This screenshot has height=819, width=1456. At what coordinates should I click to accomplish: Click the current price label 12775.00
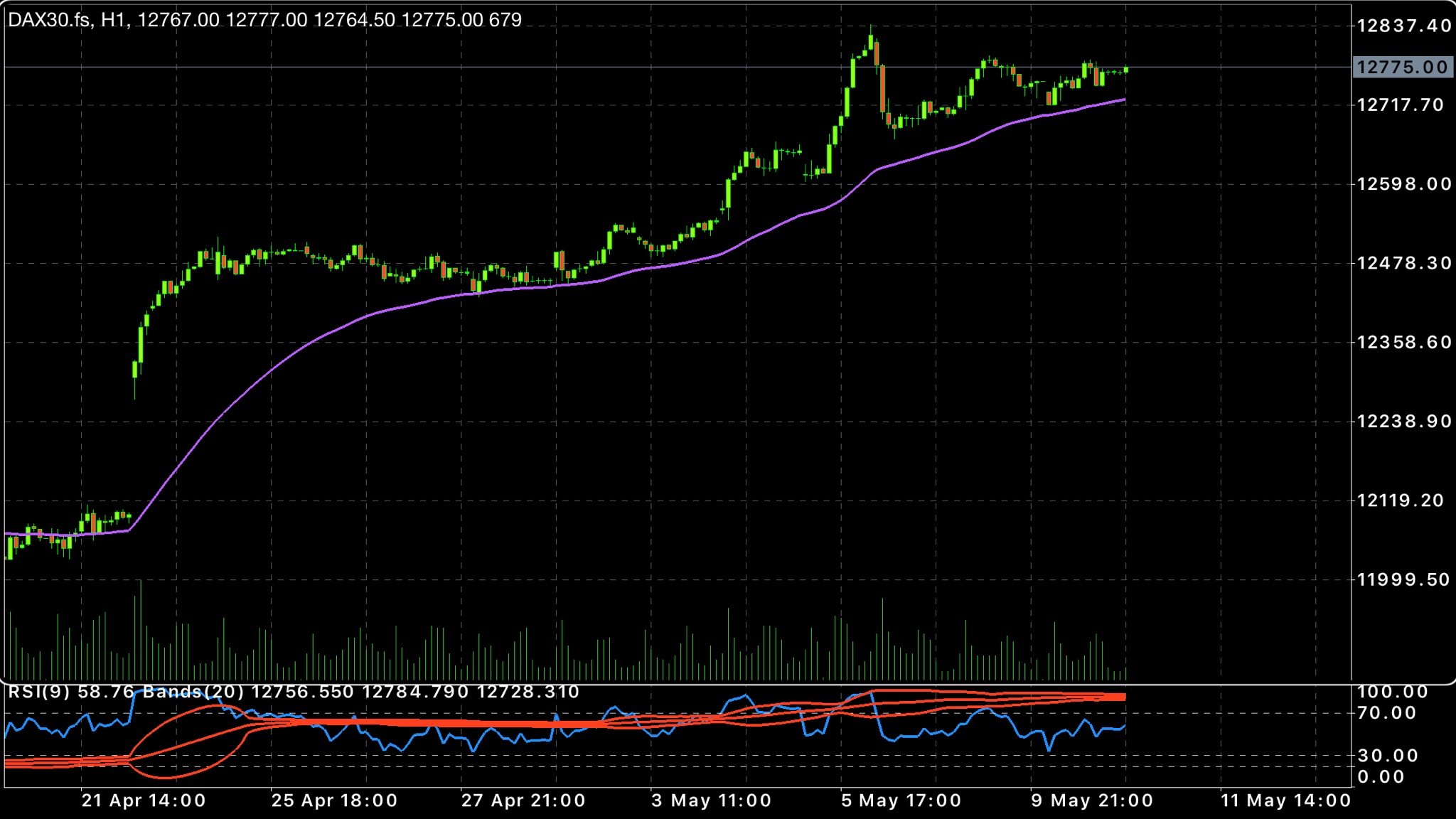(x=1402, y=68)
